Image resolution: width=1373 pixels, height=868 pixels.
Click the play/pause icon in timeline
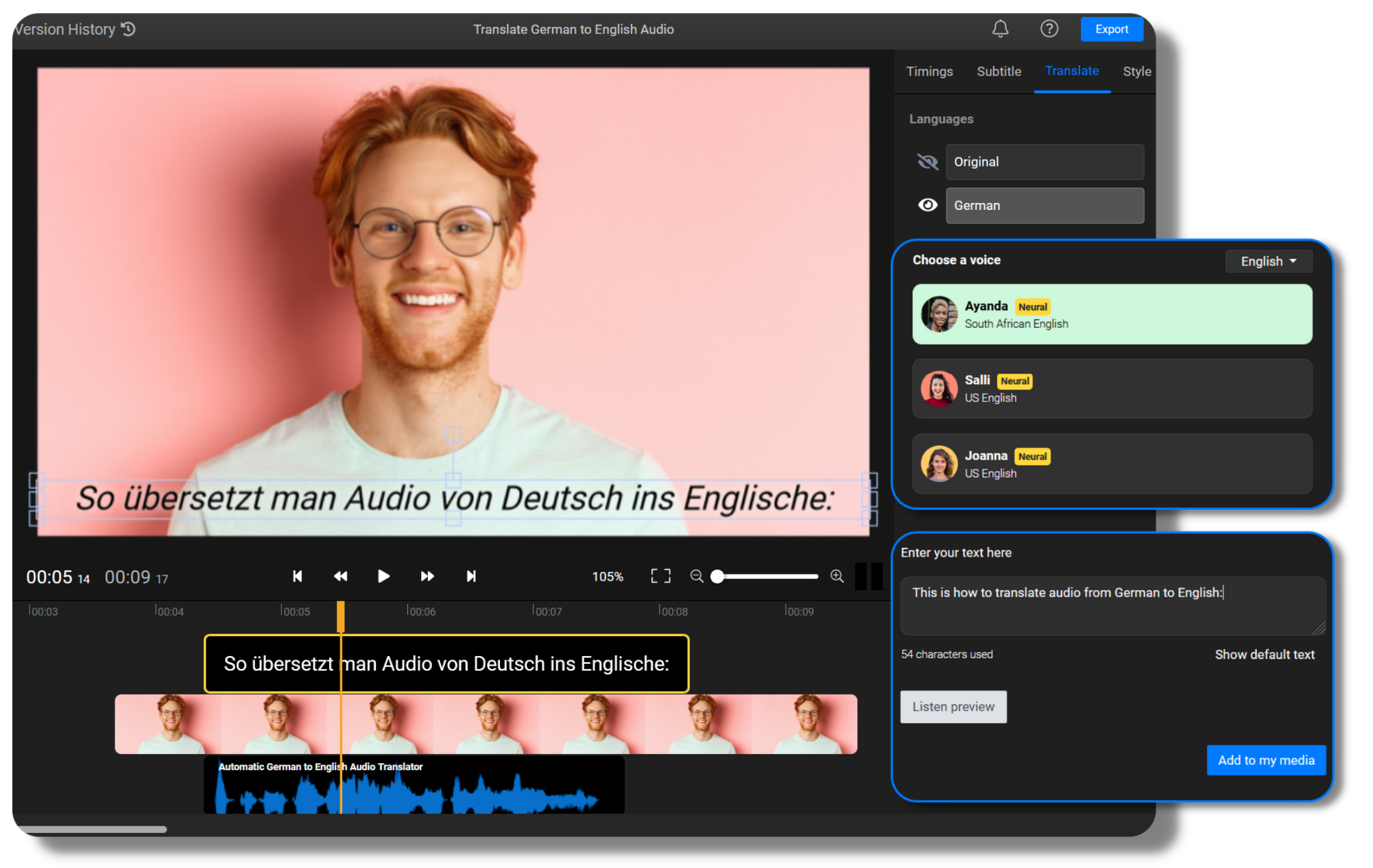(x=382, y=577)
